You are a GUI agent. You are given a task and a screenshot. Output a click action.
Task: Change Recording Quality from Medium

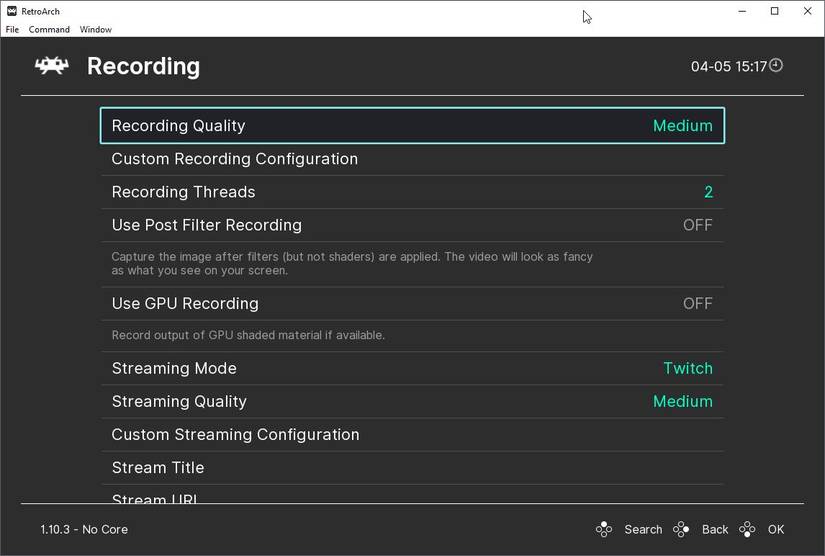(682, 126)
